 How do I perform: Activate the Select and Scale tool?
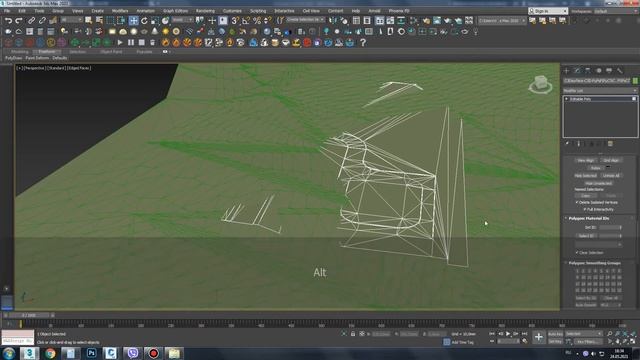[x=155, y=20]
